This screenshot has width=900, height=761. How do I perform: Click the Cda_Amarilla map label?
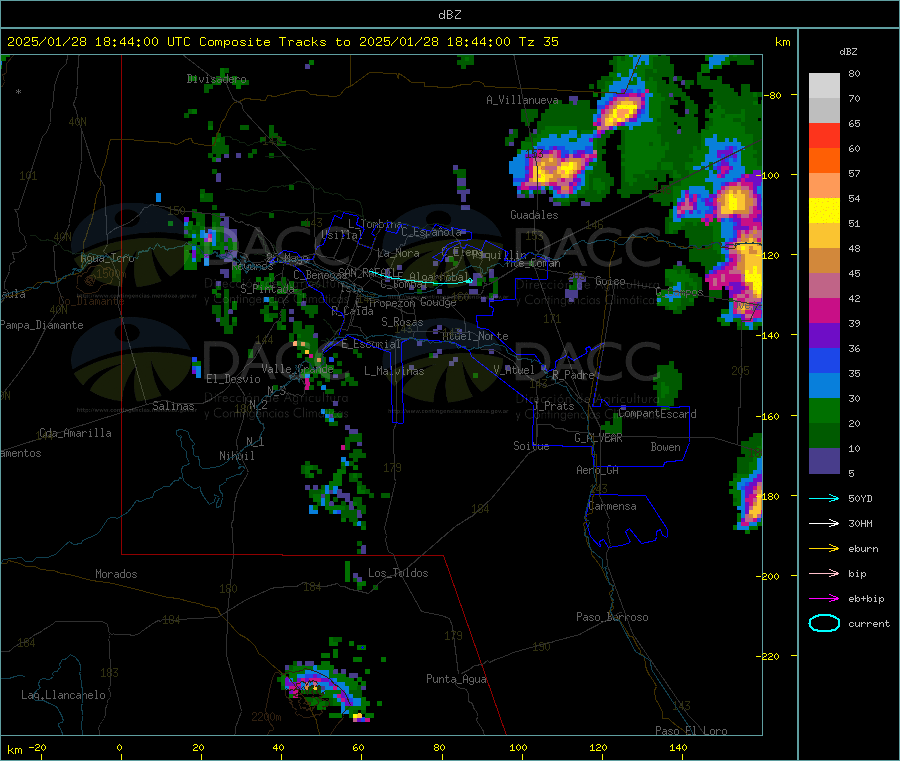(75, 433)
